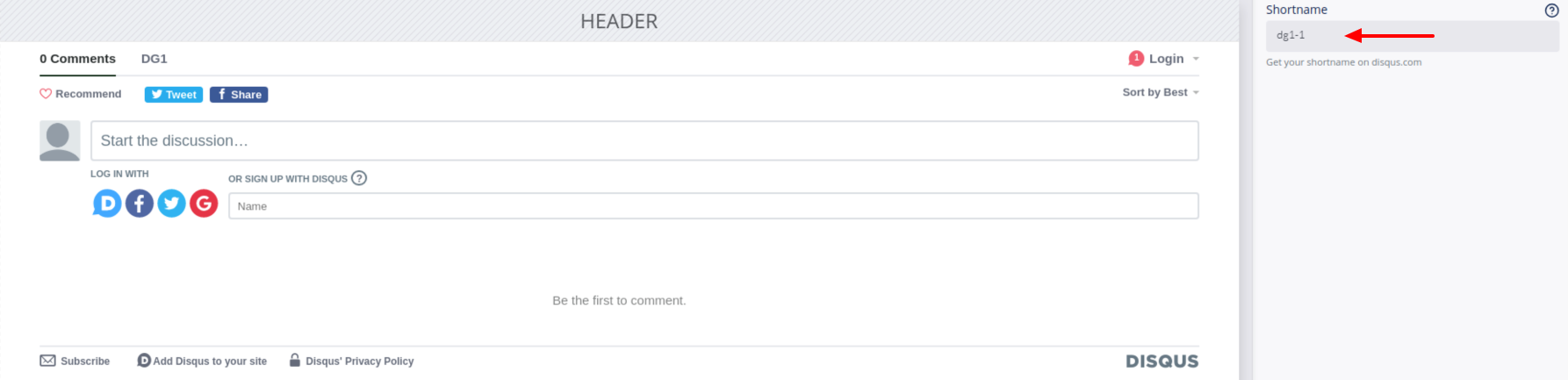Log in with the Facebook icon
This screenshot has width=1568, height=380.
click(x=140, y=204)
